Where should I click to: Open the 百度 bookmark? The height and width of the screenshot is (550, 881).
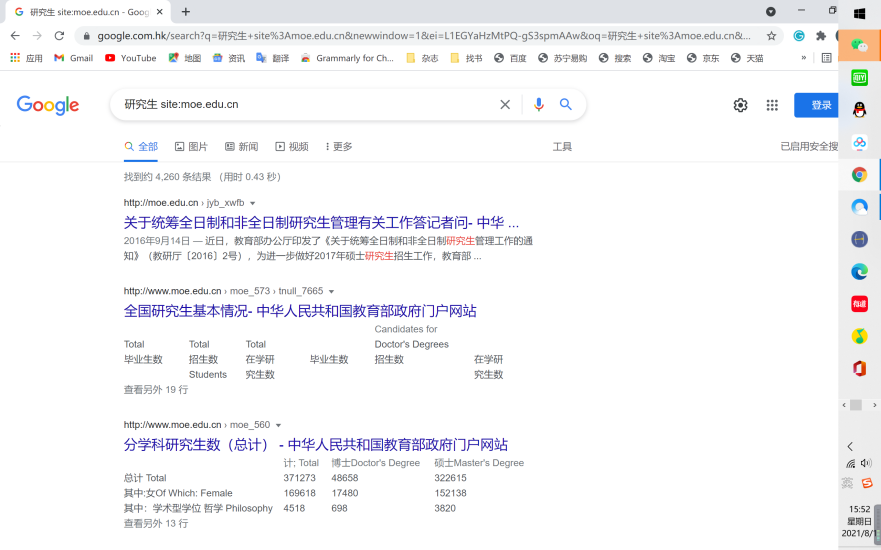(511, 58)
